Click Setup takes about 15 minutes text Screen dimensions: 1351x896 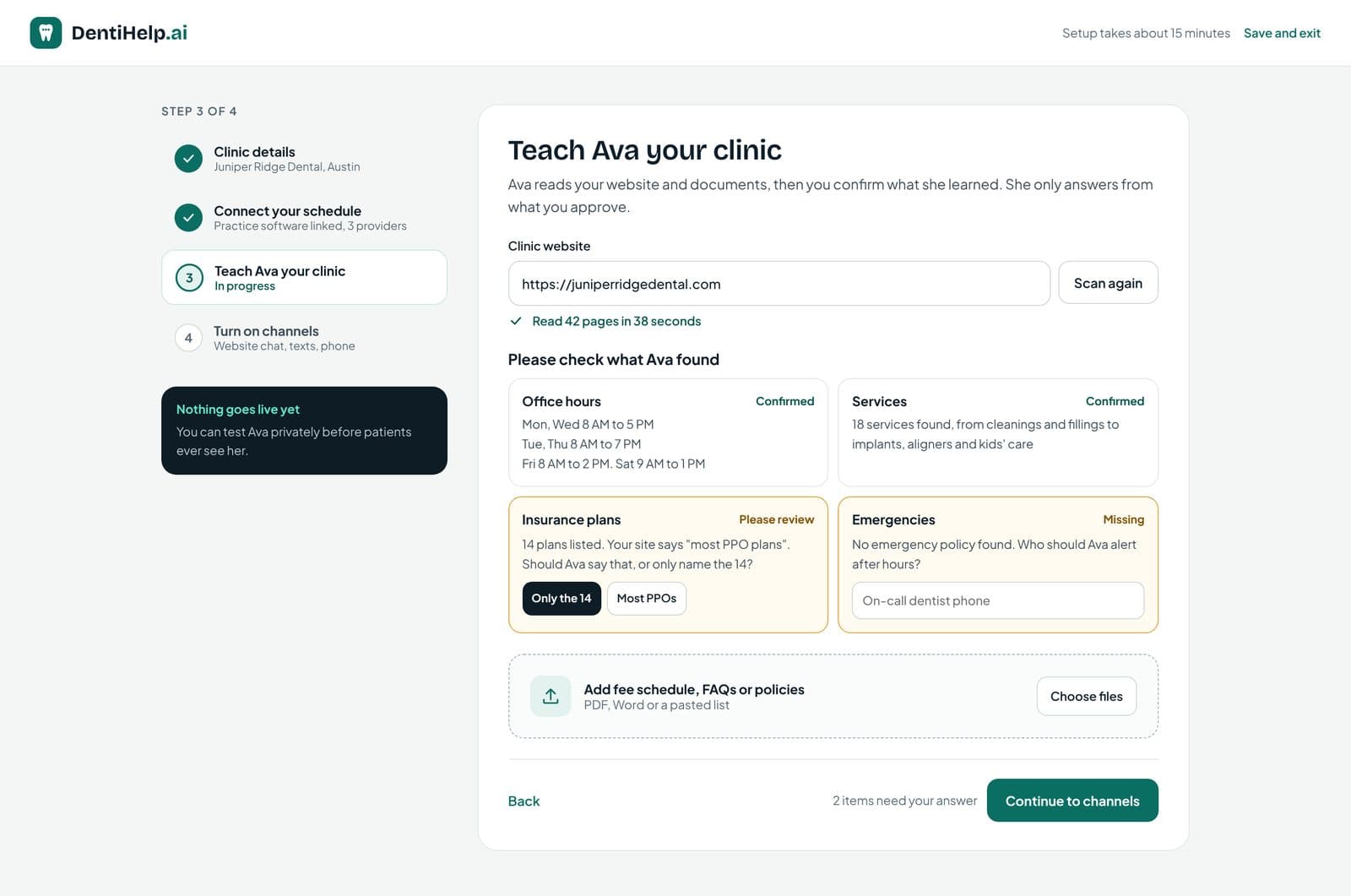click(x=1146, y=33)
